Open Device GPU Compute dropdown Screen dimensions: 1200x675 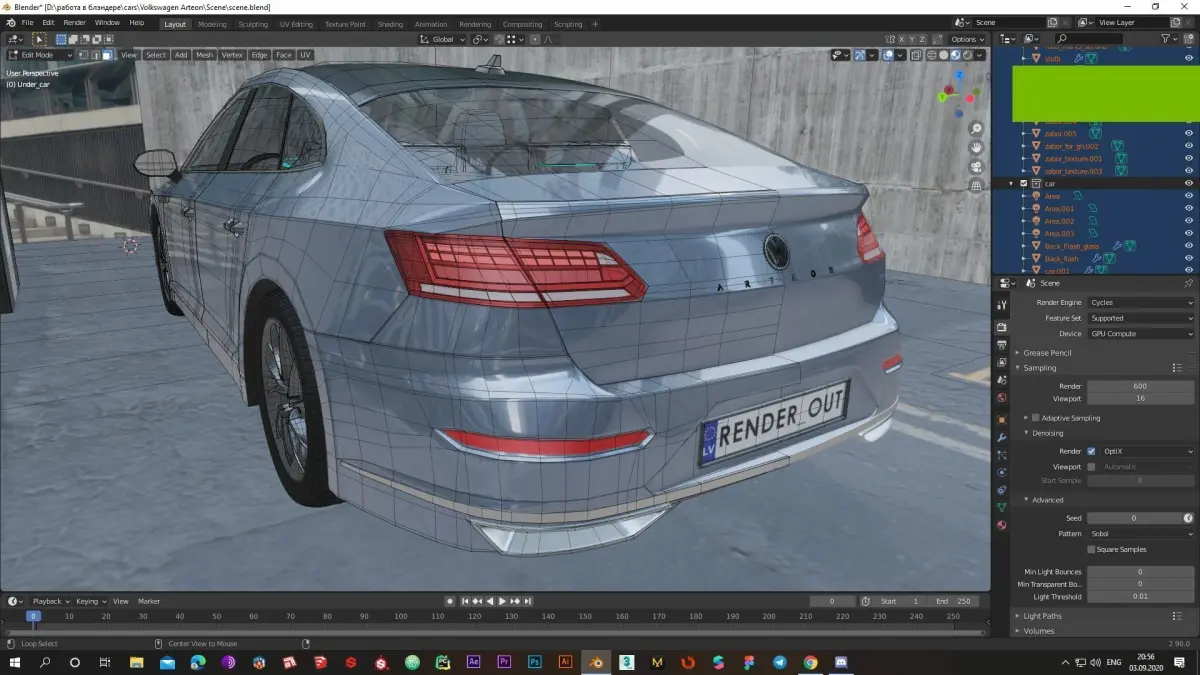coord(1141,334)
